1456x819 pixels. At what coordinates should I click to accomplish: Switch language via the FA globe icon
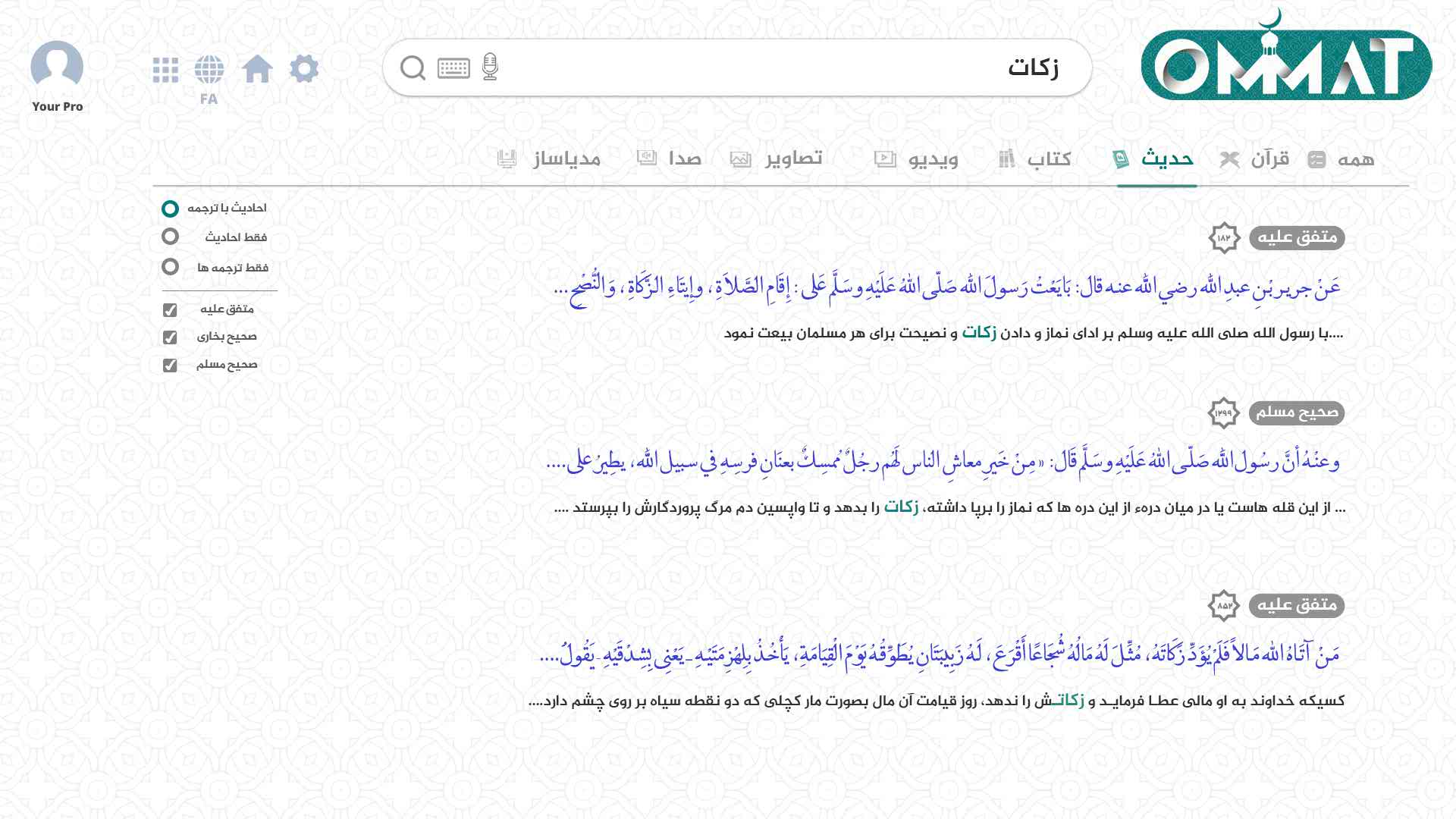[209, 68]
